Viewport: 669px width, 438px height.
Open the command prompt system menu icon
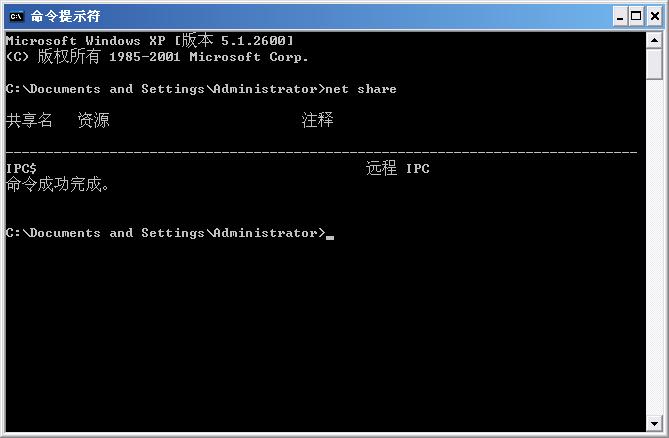16,16
